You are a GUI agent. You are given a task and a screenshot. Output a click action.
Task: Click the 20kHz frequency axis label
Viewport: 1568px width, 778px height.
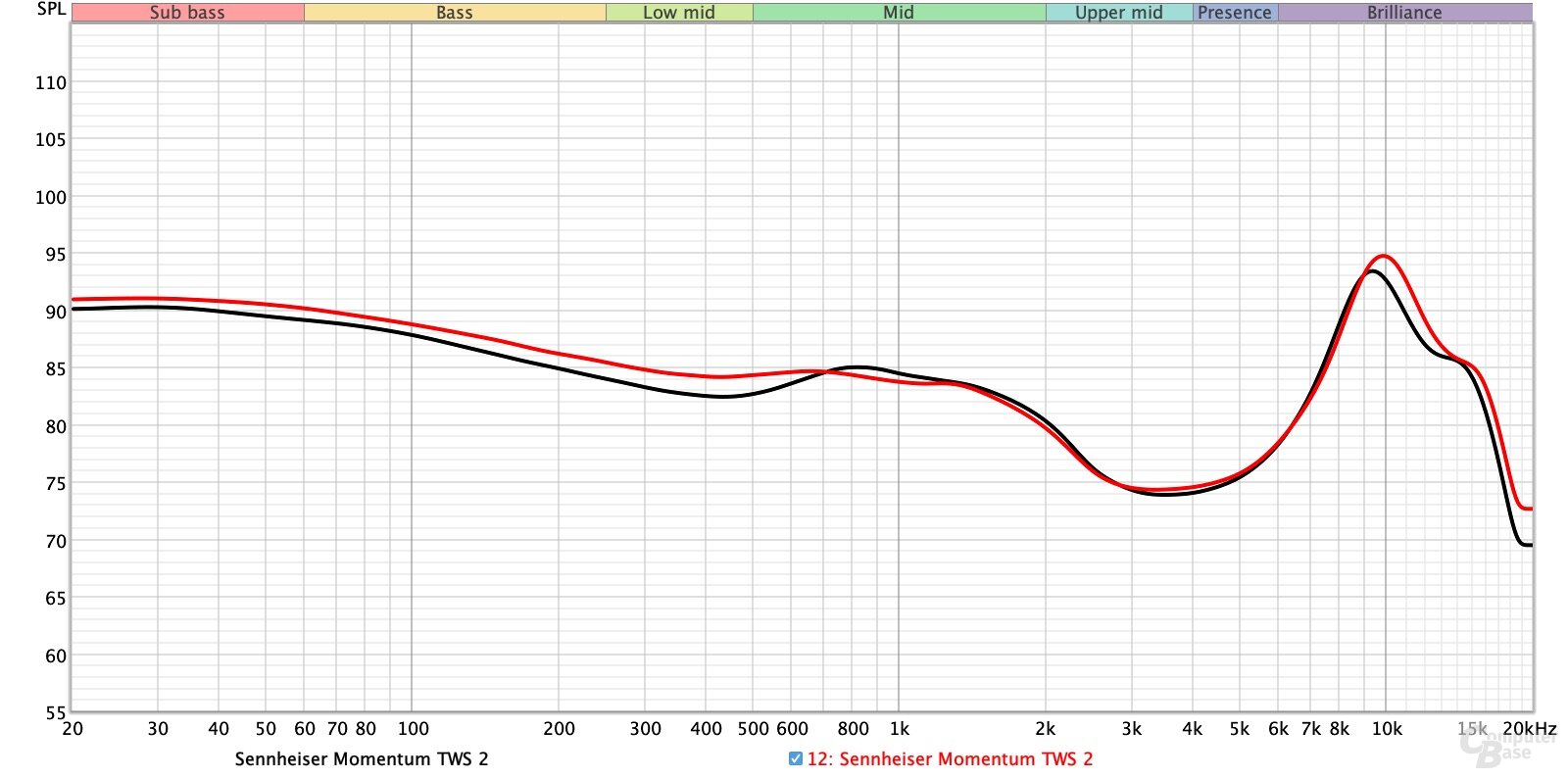coord(1530,728)
